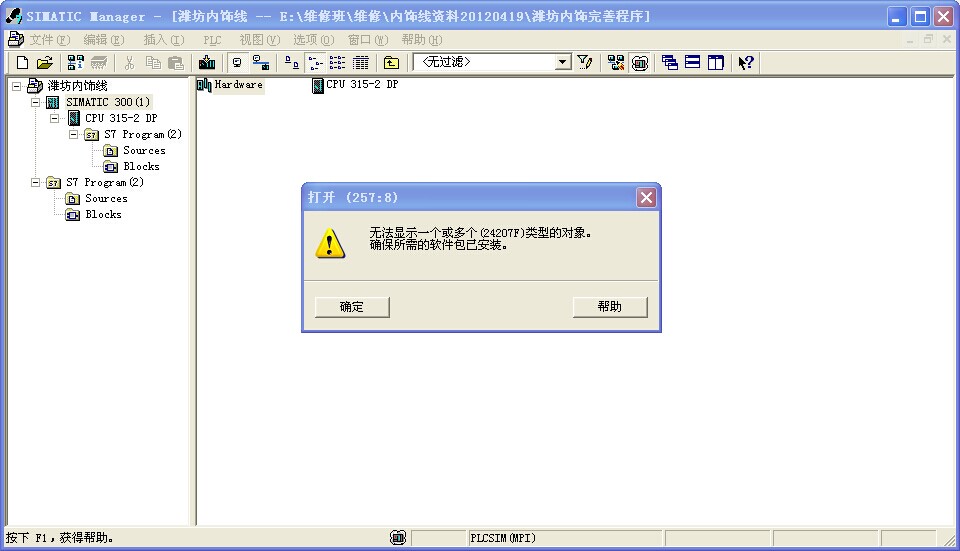Select SIMATIC 300(1) in the tree
The height and width of the screenshot is (551, 960).
[x=108, y=102]
